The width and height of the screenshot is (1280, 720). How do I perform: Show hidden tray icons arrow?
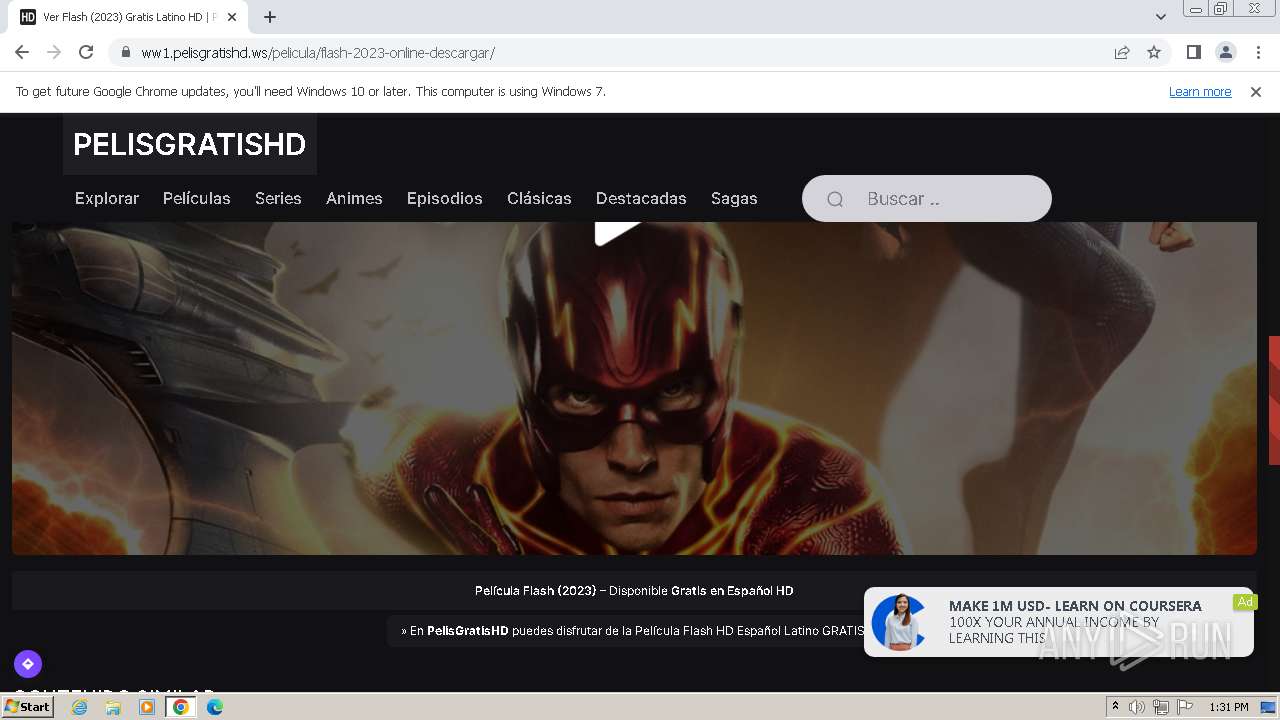pyautogui.click(x=1115, y=707)
